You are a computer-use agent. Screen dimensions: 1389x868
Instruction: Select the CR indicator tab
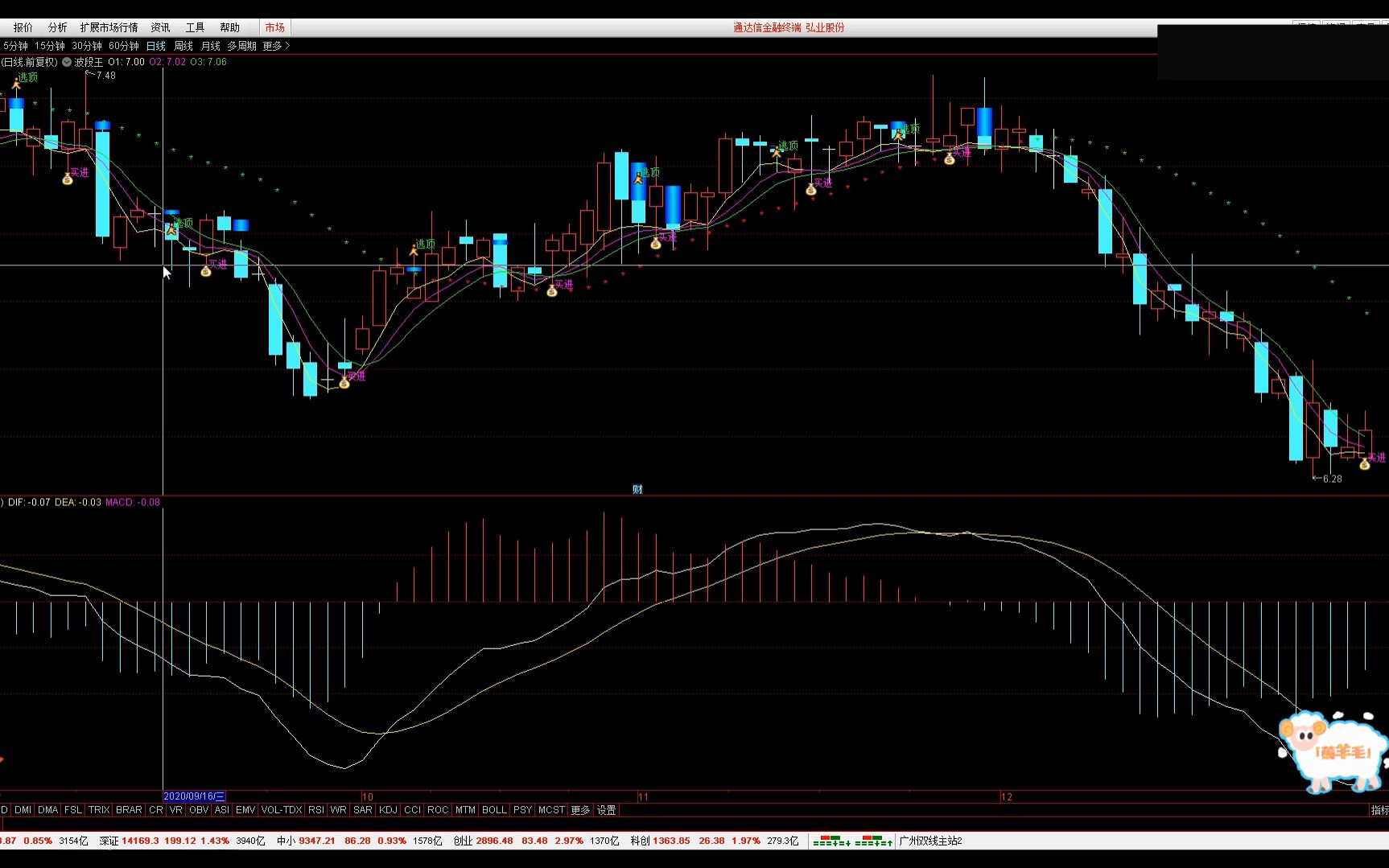coord(156,810)
